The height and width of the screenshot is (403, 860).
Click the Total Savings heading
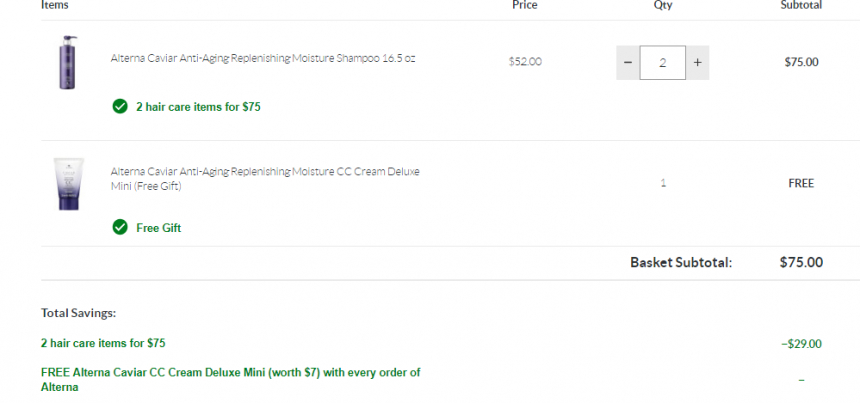pyautogui.click(x=78, y=313)
